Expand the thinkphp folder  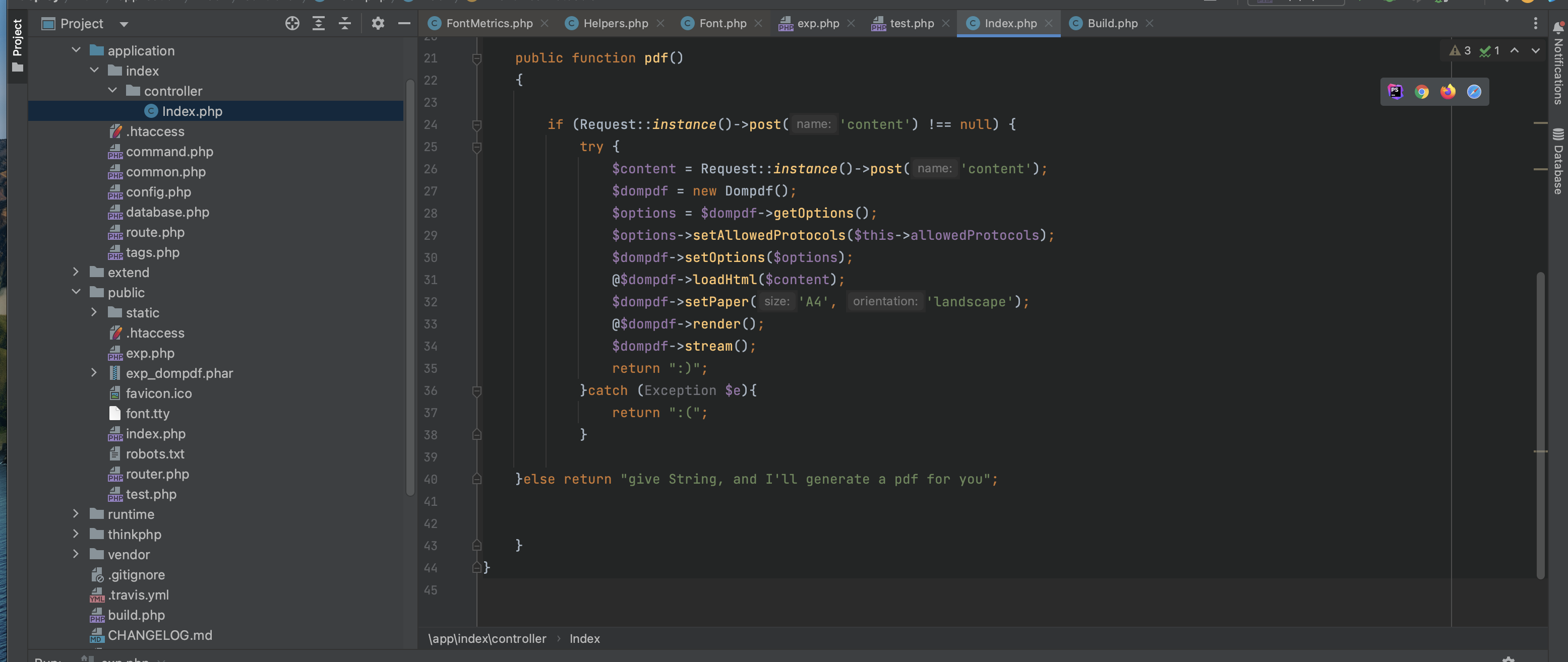(x=76, y=534)
